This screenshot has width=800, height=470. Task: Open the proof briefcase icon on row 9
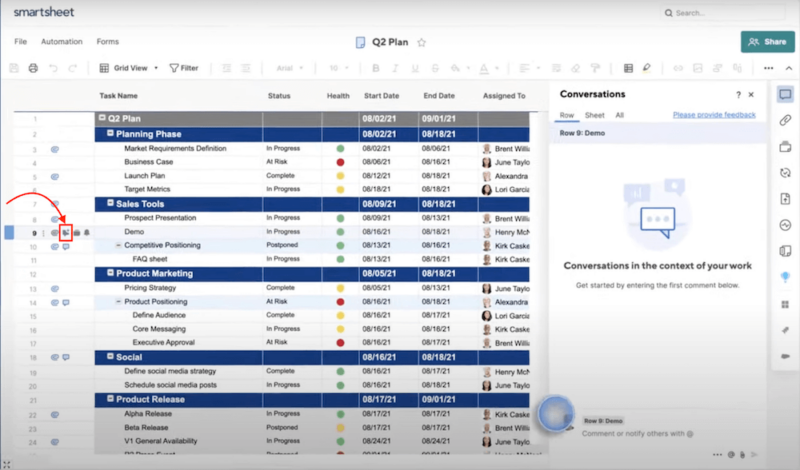pyautogui.click(x=77, y=233)
